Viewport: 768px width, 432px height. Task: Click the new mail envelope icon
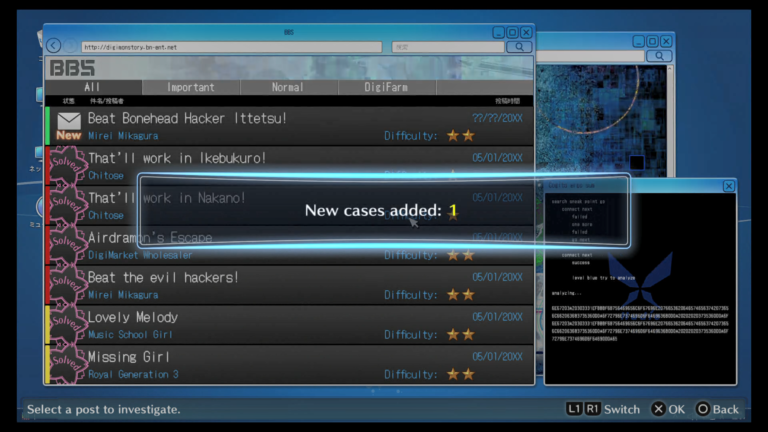click(69, 121)
